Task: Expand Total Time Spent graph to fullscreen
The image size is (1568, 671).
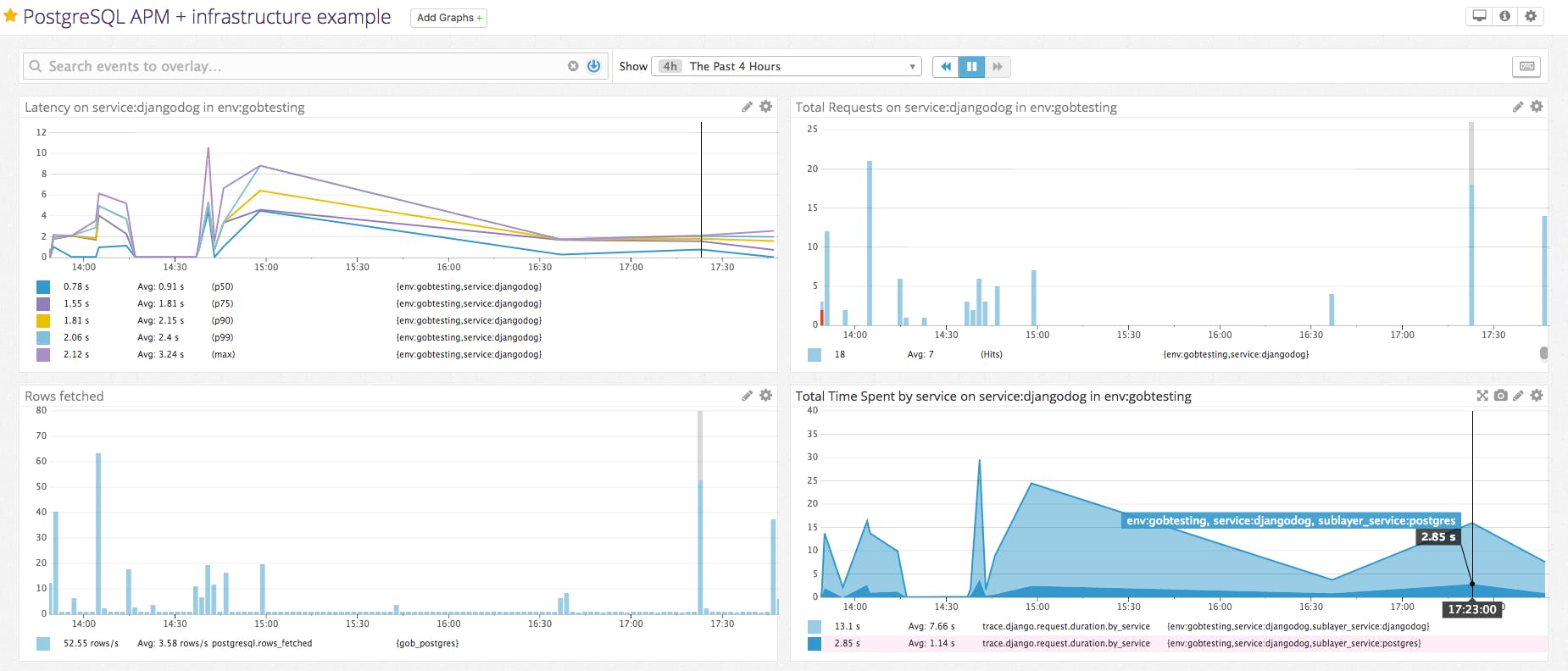Action: tap(1482, 396)
